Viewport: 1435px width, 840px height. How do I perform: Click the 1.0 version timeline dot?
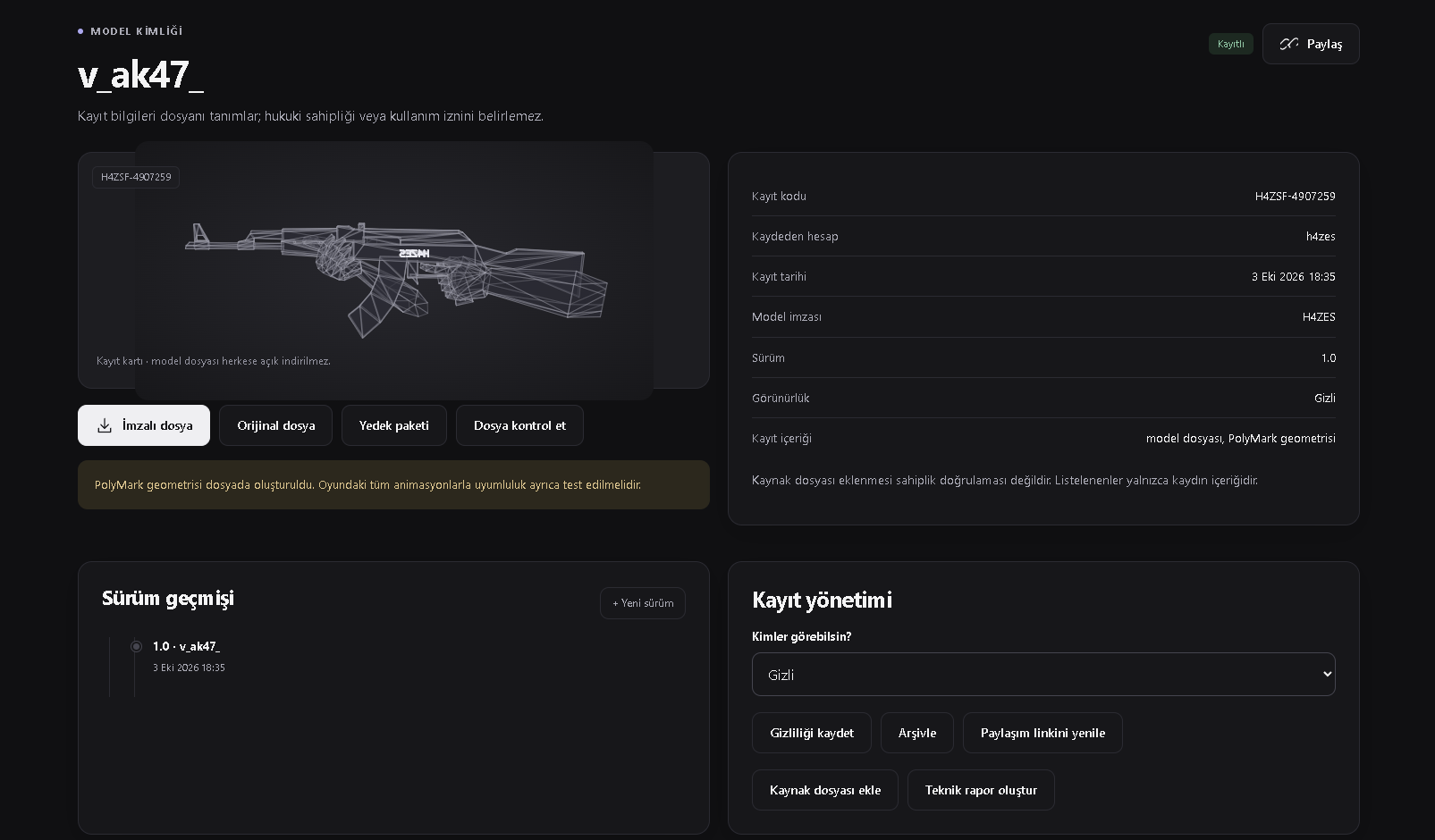pyautogui.click(x=136, y=646)
